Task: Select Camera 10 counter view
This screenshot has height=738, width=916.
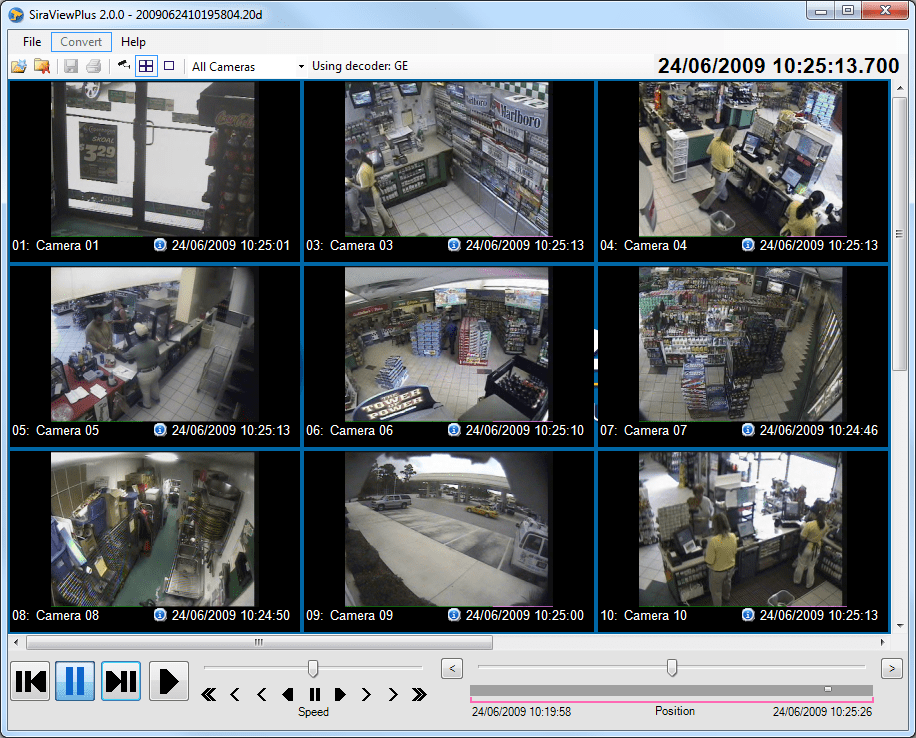Action: point(740,529)
